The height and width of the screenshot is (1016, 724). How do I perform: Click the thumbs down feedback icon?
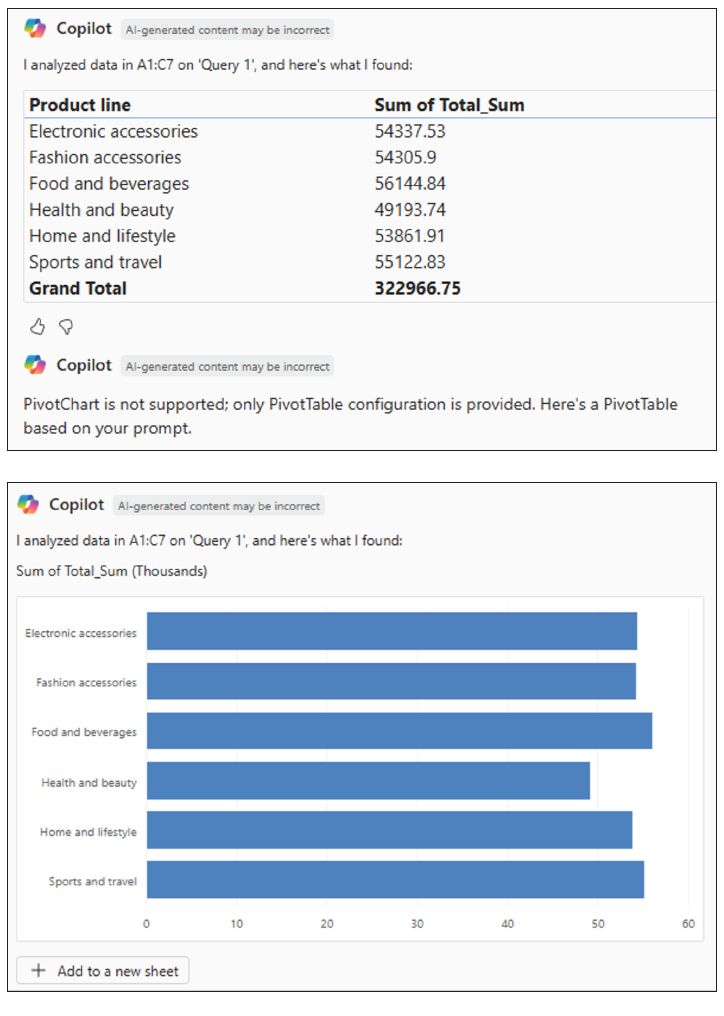tap(66, 326)
